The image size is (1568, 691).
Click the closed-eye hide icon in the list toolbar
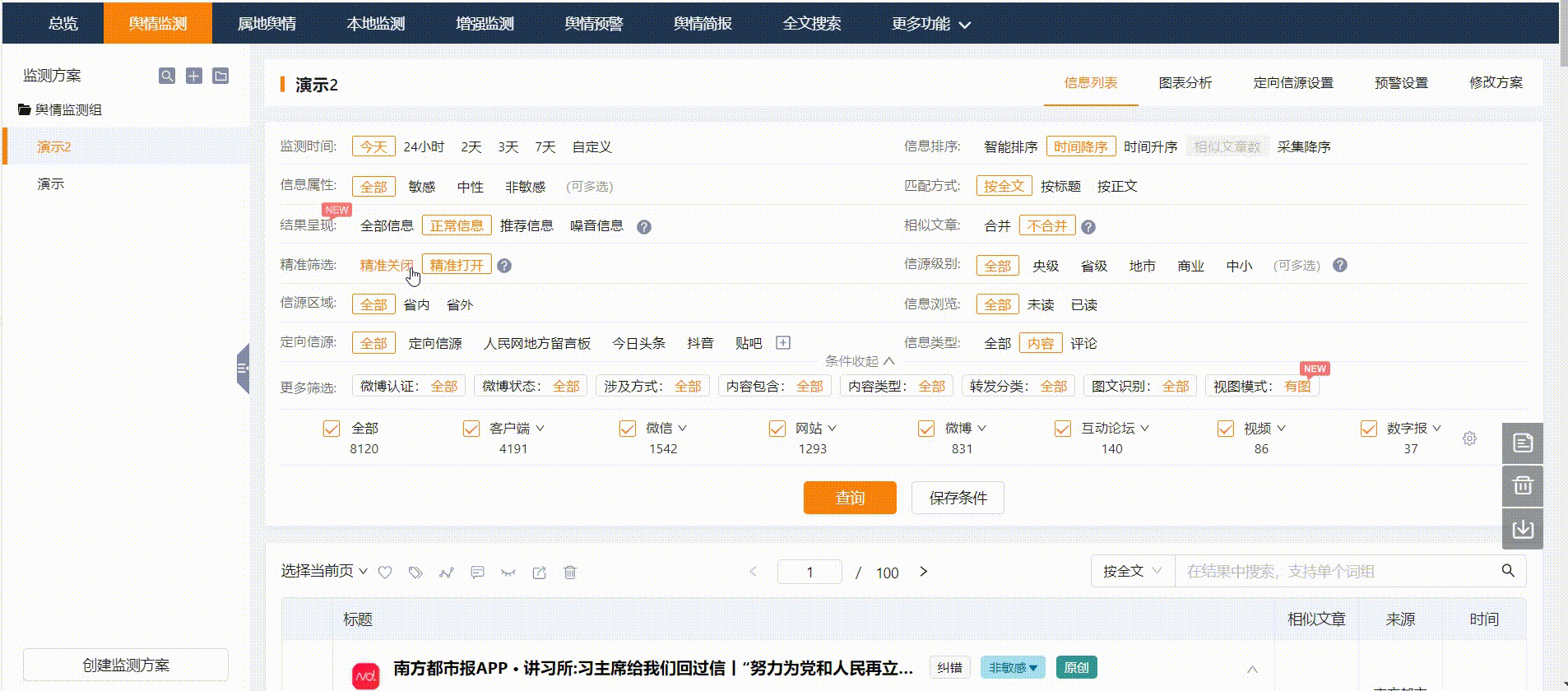point(508,572)
